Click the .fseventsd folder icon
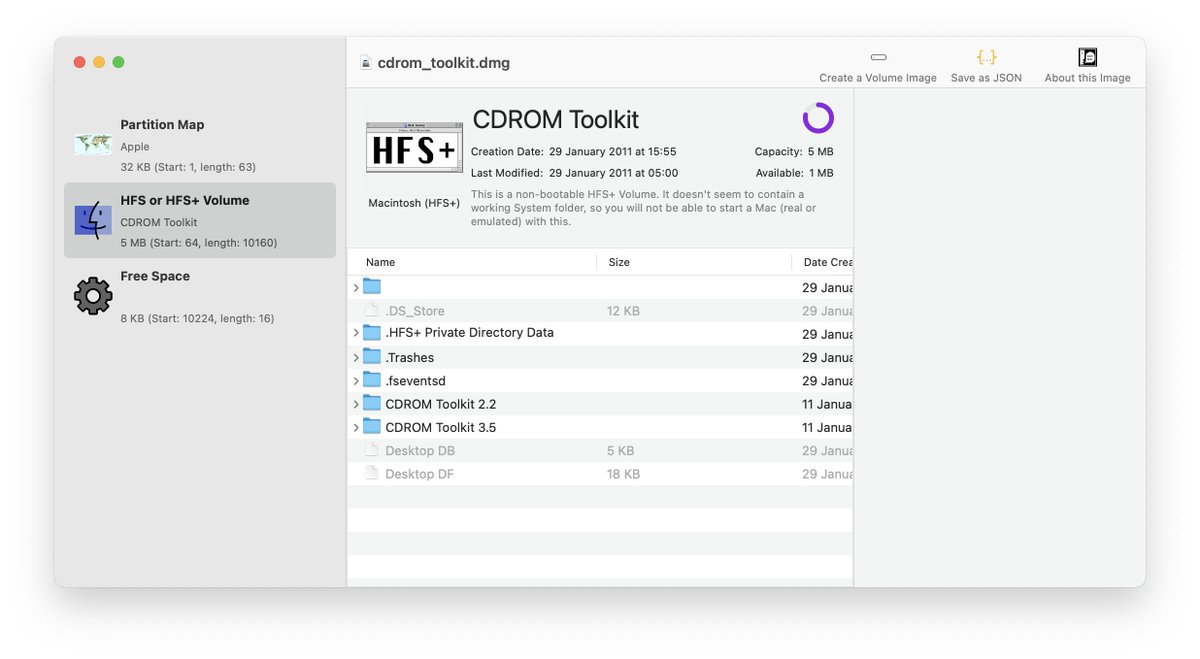This screenshot has width=1200, height=659. pos(372,380)
